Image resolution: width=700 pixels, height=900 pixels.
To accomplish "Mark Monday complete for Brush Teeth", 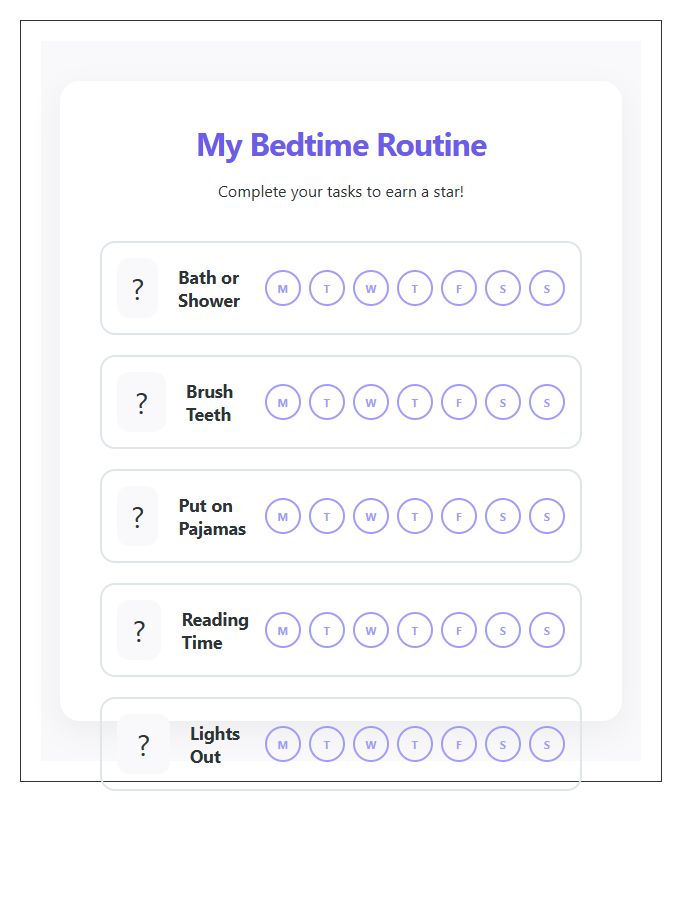I will click(x=283, y=402).
